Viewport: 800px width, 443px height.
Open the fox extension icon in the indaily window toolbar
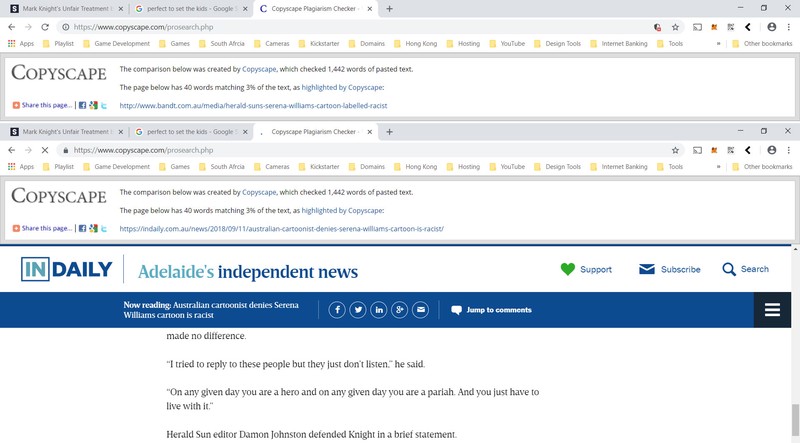point(714,150)
